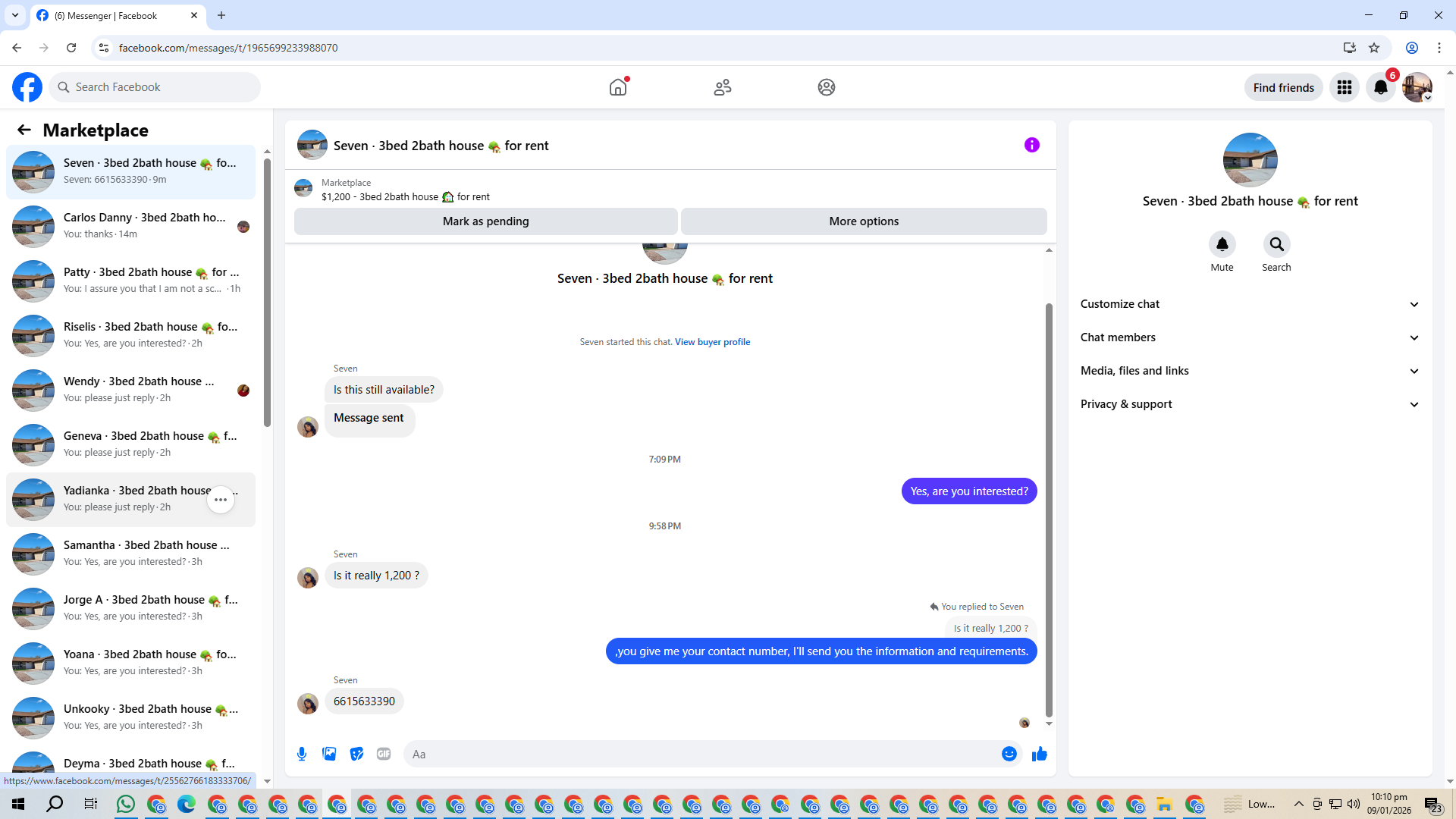The image size is (1456, 819).
Task: Open View buyer profile link
Action: pos(712,342)
